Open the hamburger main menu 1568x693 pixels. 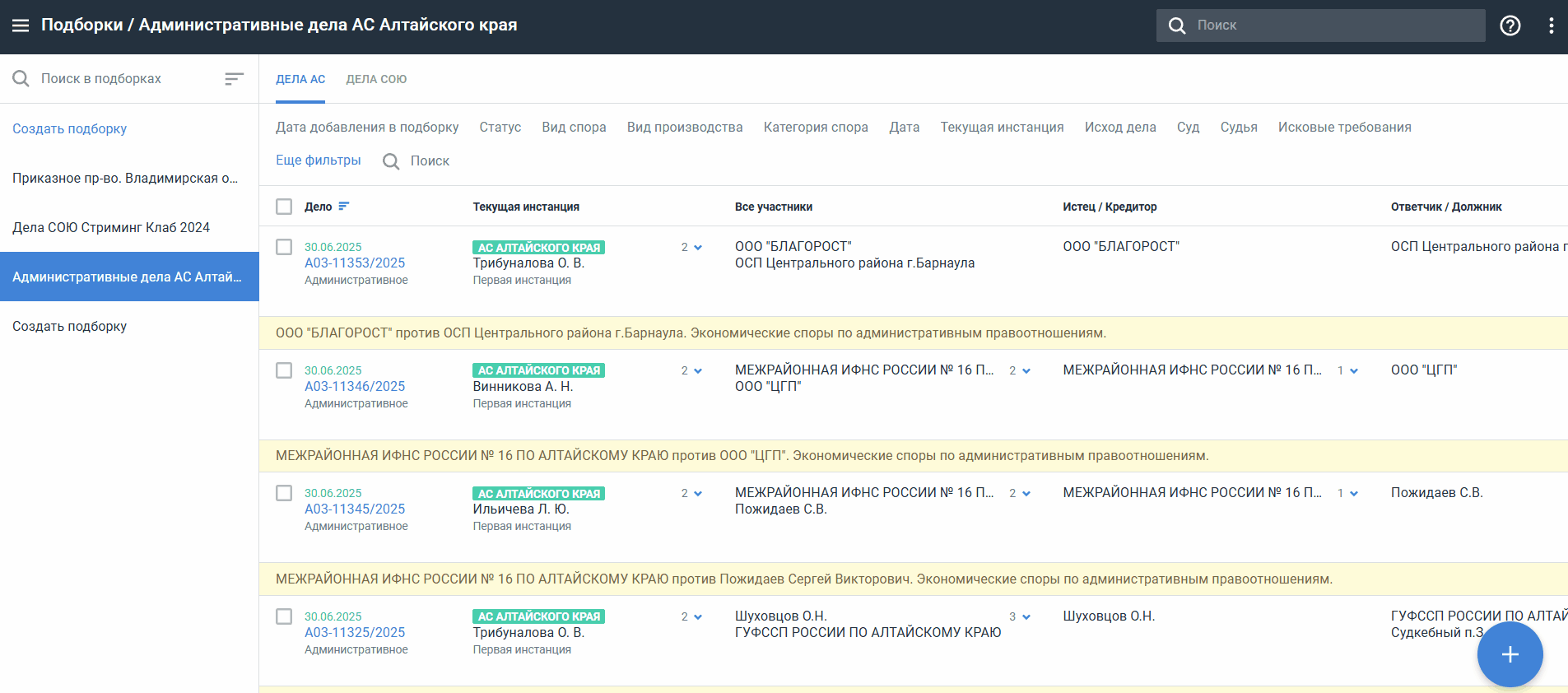pos(21,26)
